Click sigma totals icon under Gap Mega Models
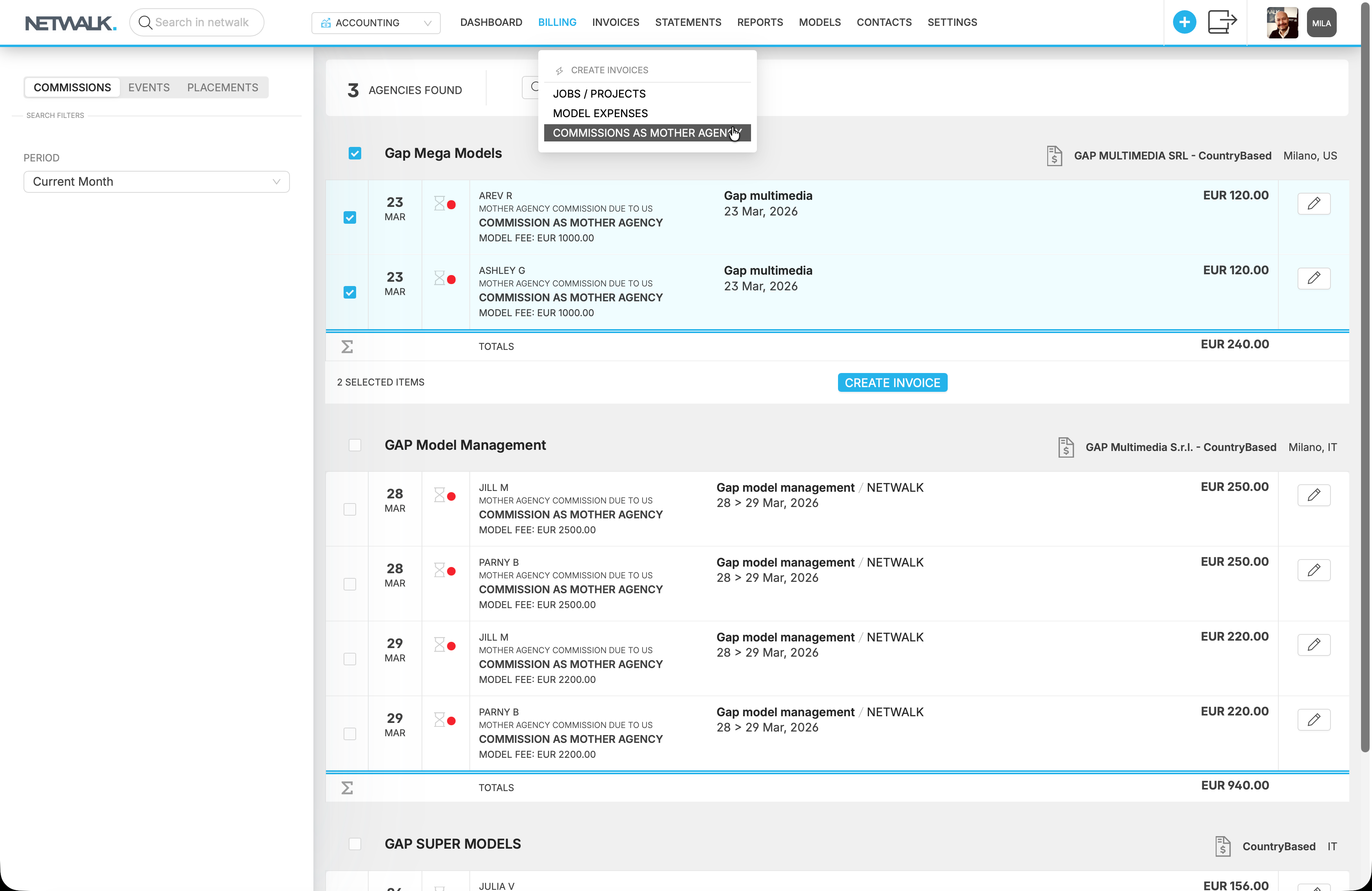Viewport: 1372px width, 891px height. point(347,347)
